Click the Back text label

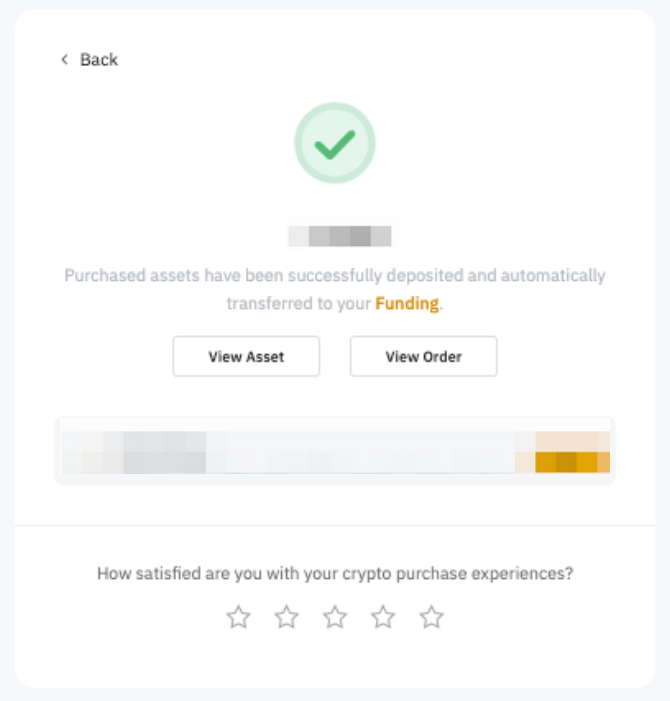click(99, 60)
